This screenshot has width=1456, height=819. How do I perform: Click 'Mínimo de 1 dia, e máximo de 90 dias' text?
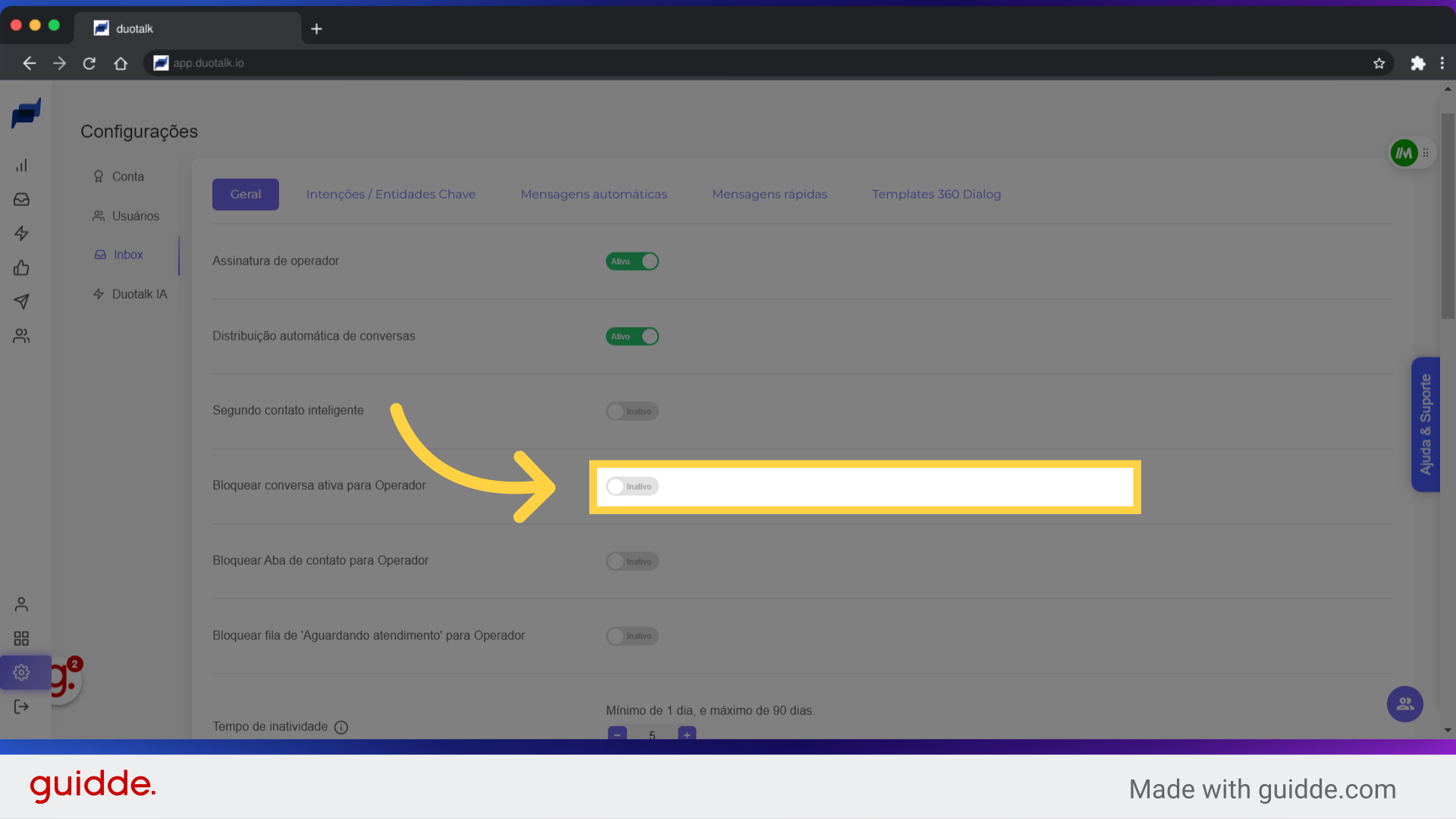click(710, 711)
